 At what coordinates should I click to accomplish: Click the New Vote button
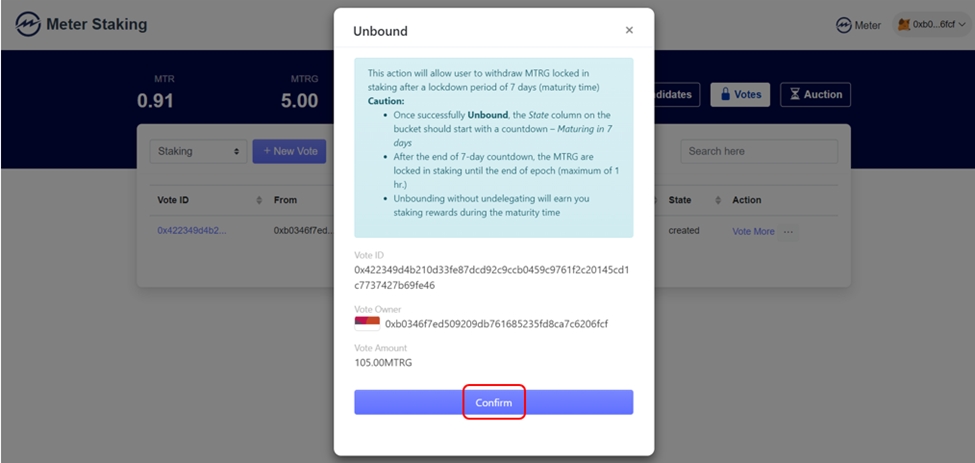[x=290, y=151]
